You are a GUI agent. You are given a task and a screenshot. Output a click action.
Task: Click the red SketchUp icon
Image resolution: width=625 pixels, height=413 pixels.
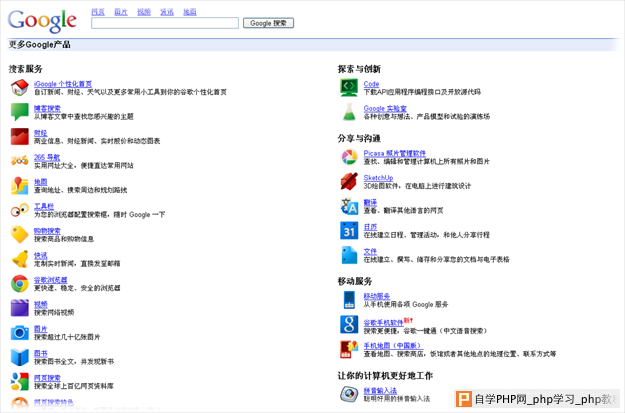tap(349, 181)
